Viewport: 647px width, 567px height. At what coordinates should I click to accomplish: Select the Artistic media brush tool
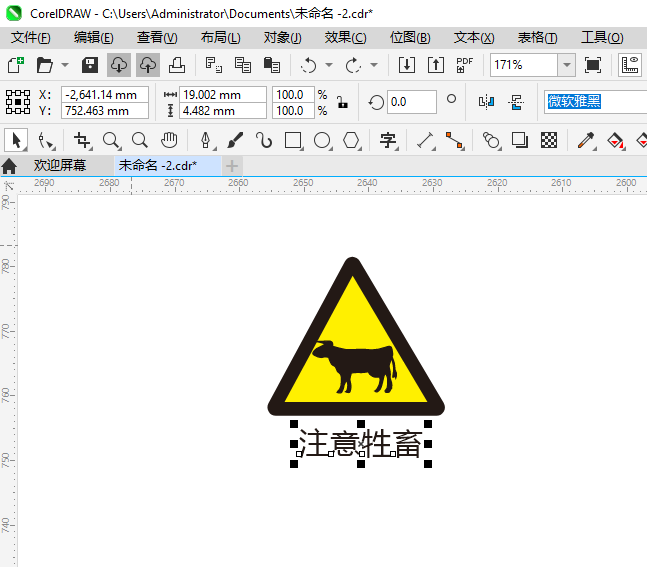click(235, 140)
